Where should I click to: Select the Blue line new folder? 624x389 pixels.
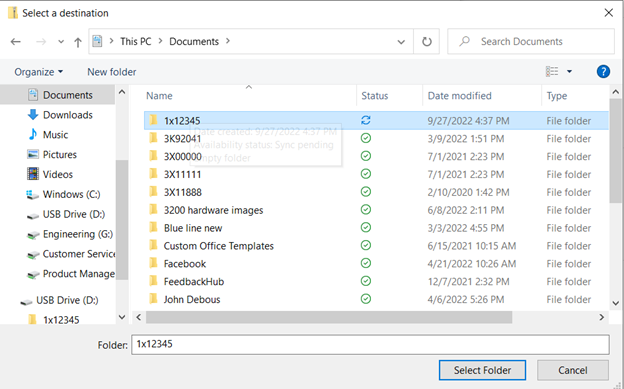coord(193,228)
